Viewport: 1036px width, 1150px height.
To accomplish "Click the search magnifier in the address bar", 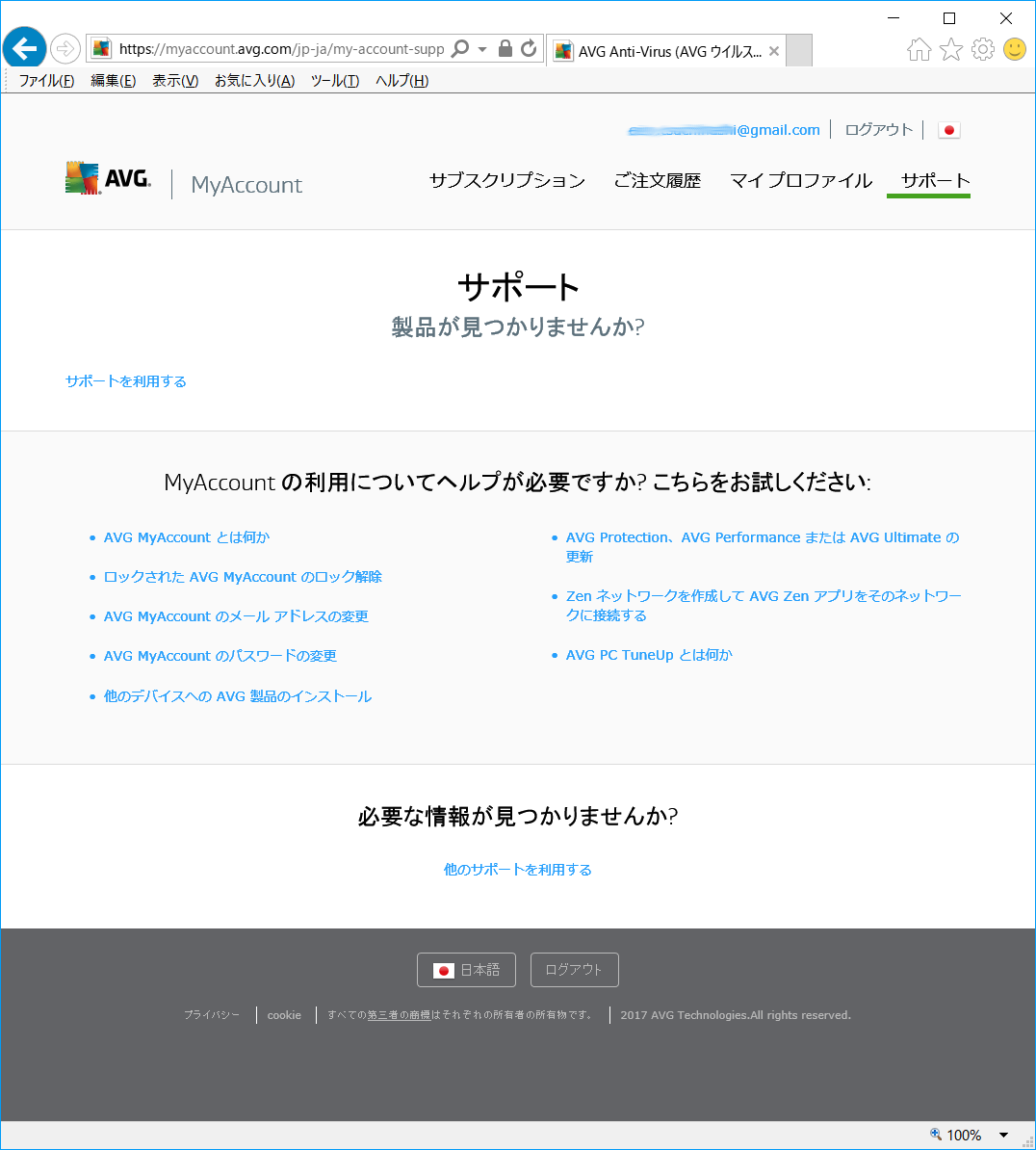I will 459,49.
